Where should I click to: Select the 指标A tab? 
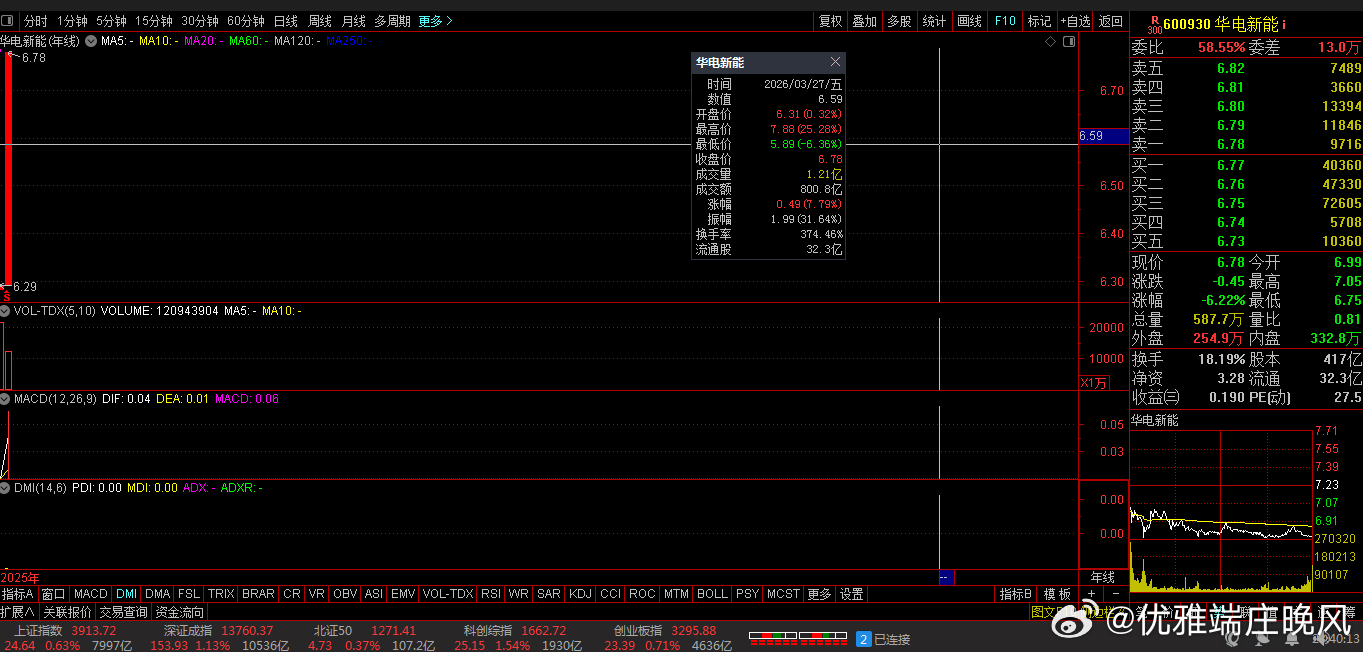click(18, 594)
